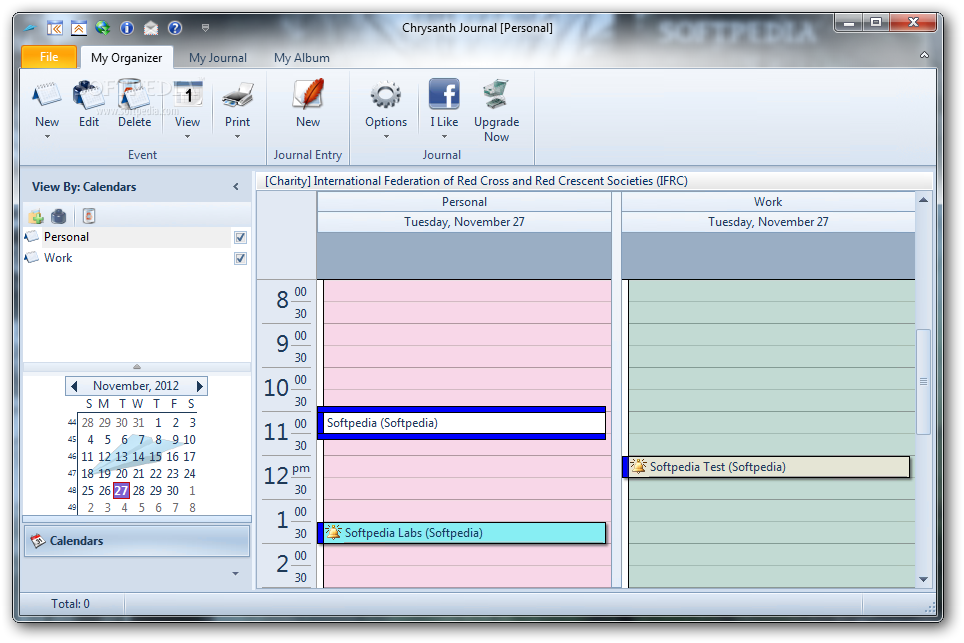The width and height of the screenshot is (964, 643).
Task: Expand the View dropdown arrow
Action: pos(188,136)
